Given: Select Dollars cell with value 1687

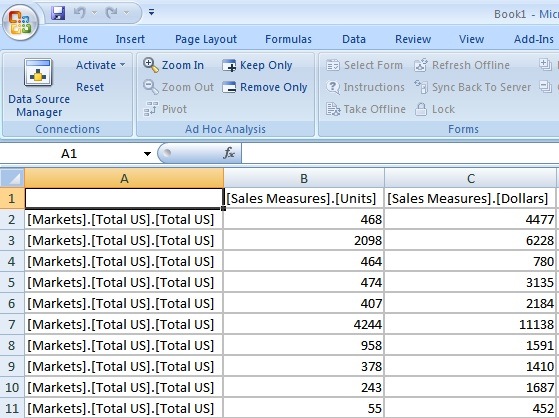Looking at the screenshot, I should point(471,387).
